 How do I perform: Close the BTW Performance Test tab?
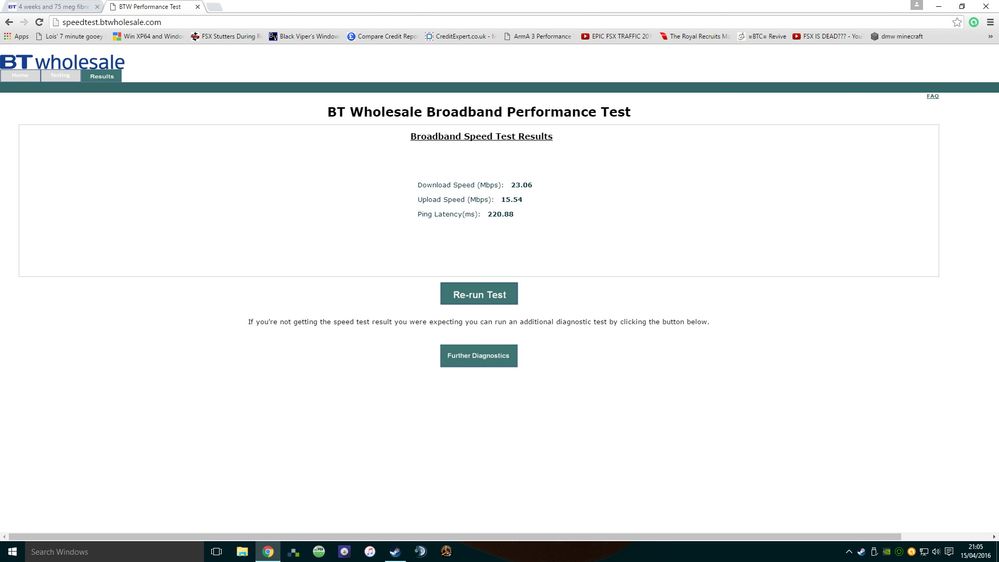[x=198, y=6]
